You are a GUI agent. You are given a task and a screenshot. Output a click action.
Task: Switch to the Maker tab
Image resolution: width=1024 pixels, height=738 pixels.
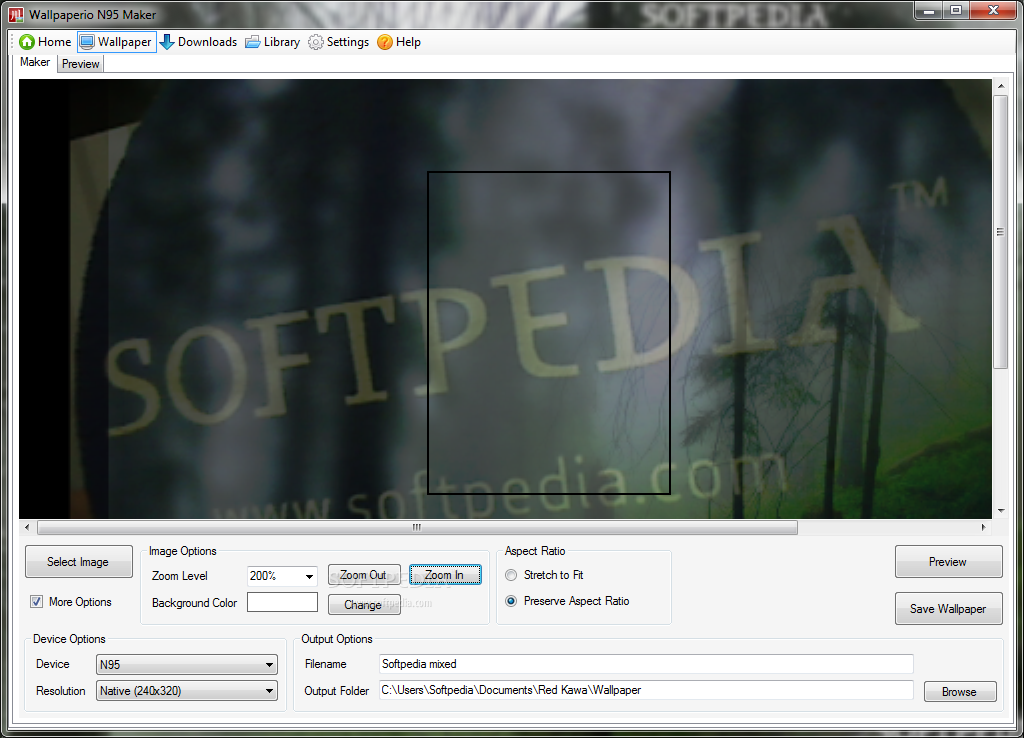pos(35,62)
